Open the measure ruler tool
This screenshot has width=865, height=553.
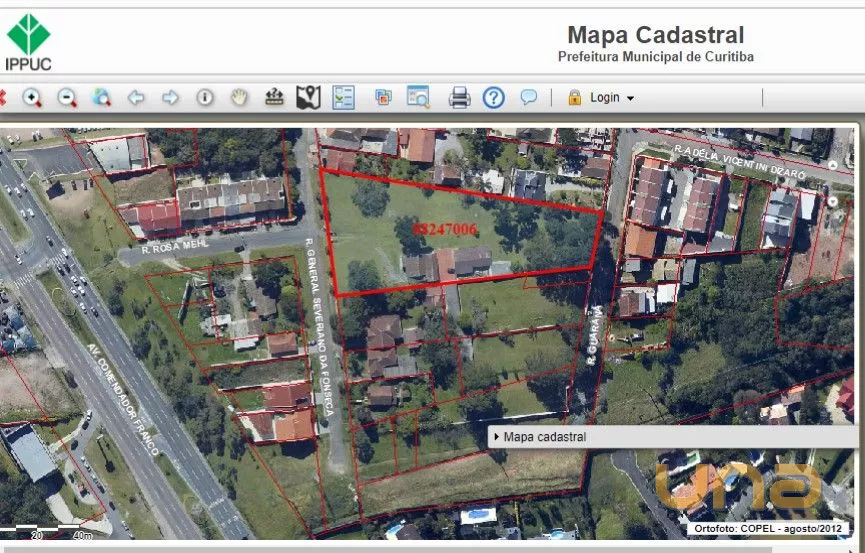[274, 97]
